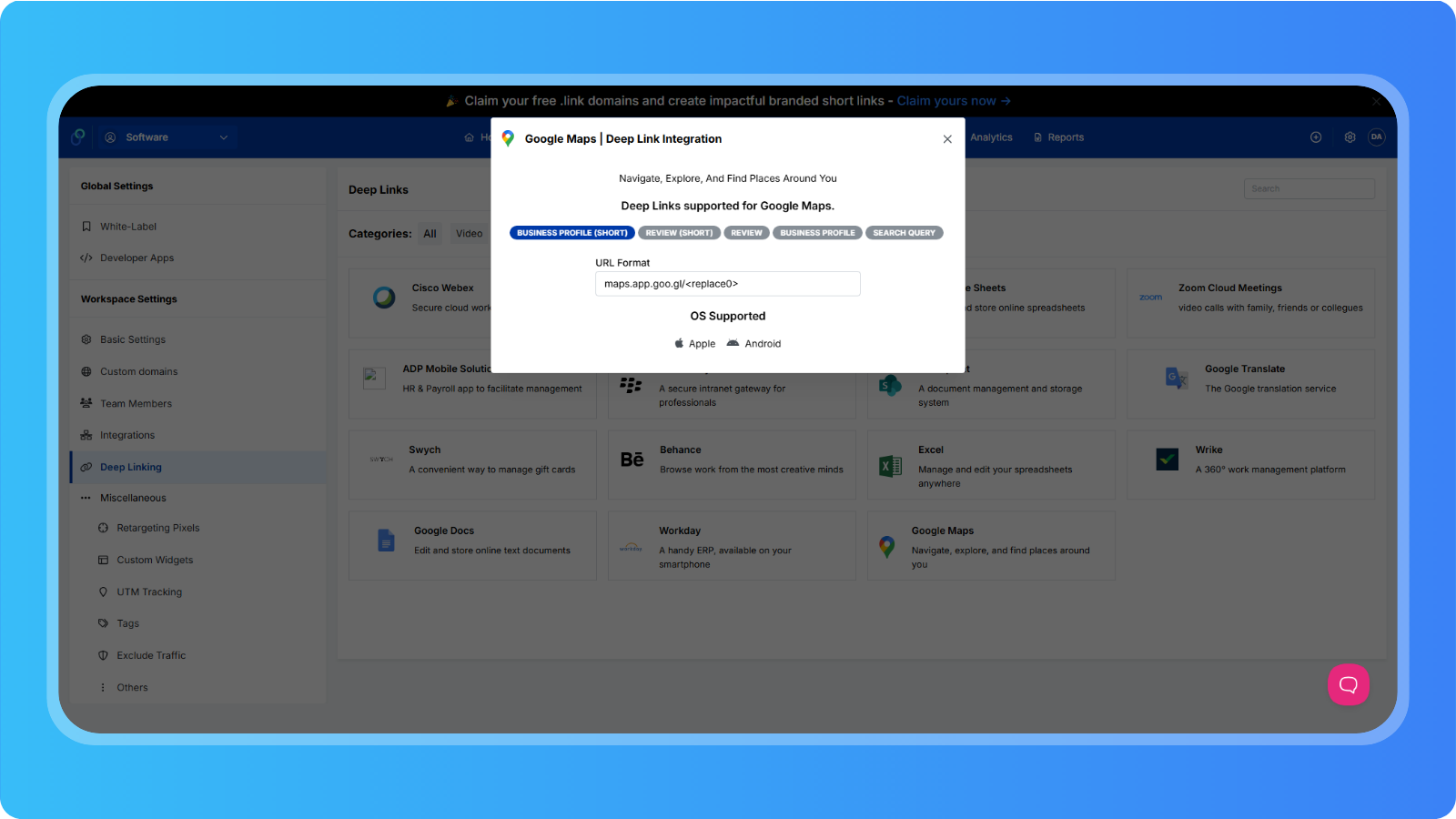
Task: Follow the 'Claim yours now' link
Action: click(953, 101)
